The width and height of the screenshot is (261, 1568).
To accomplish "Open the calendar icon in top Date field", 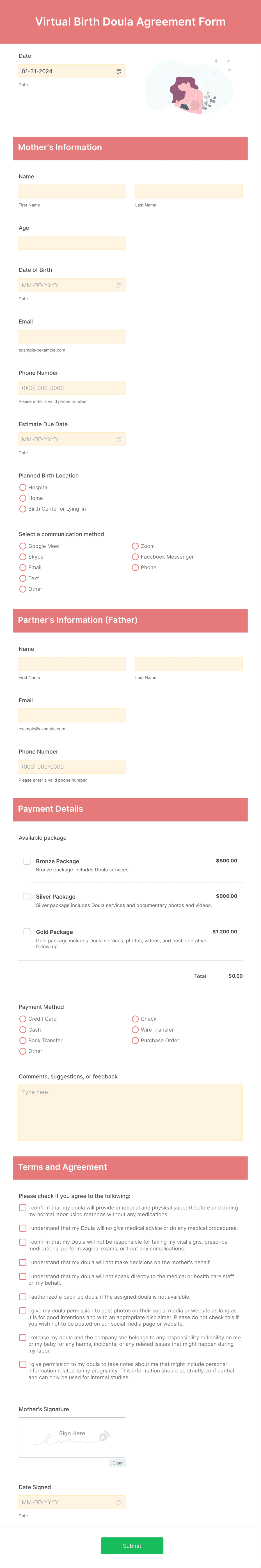I will click(x=119, y=71).
